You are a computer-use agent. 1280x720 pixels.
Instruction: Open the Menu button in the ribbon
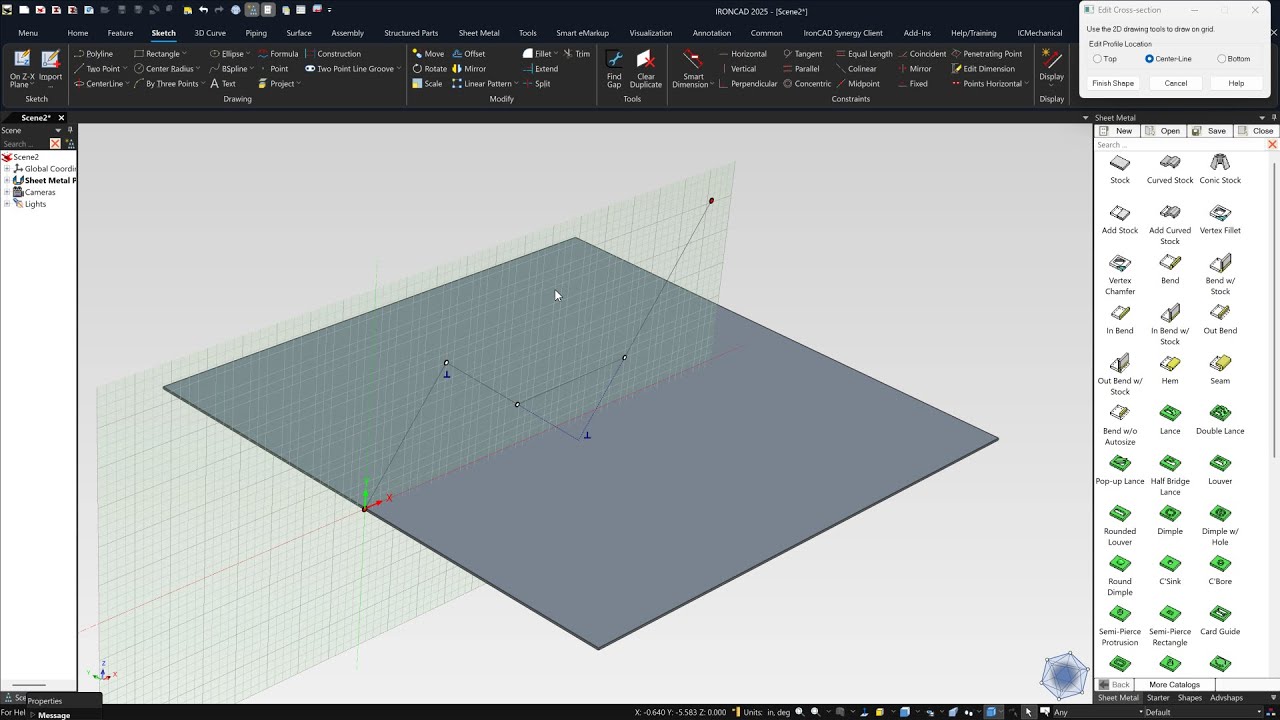28,33
